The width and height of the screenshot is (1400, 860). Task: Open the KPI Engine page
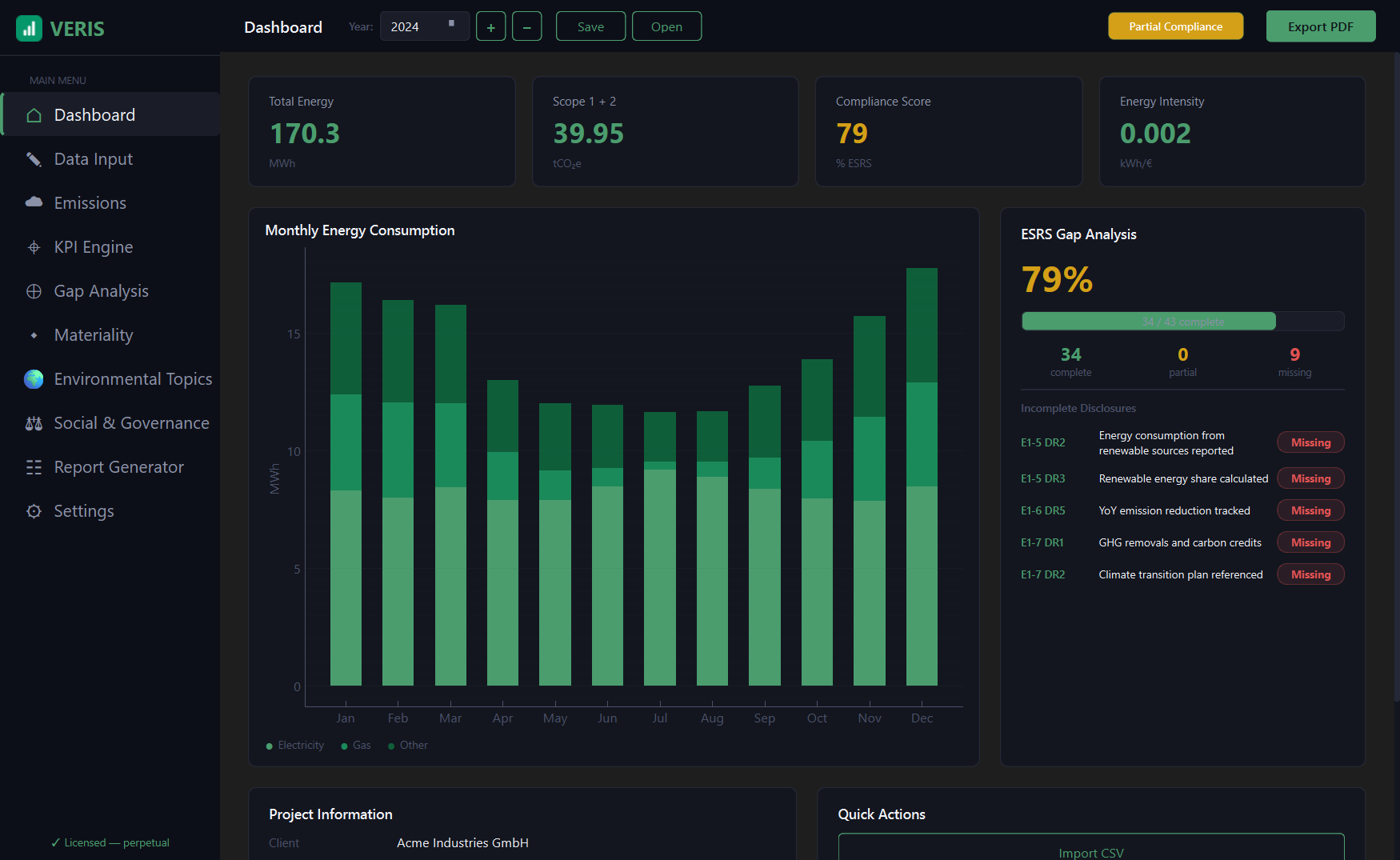(x=110, y=247)
